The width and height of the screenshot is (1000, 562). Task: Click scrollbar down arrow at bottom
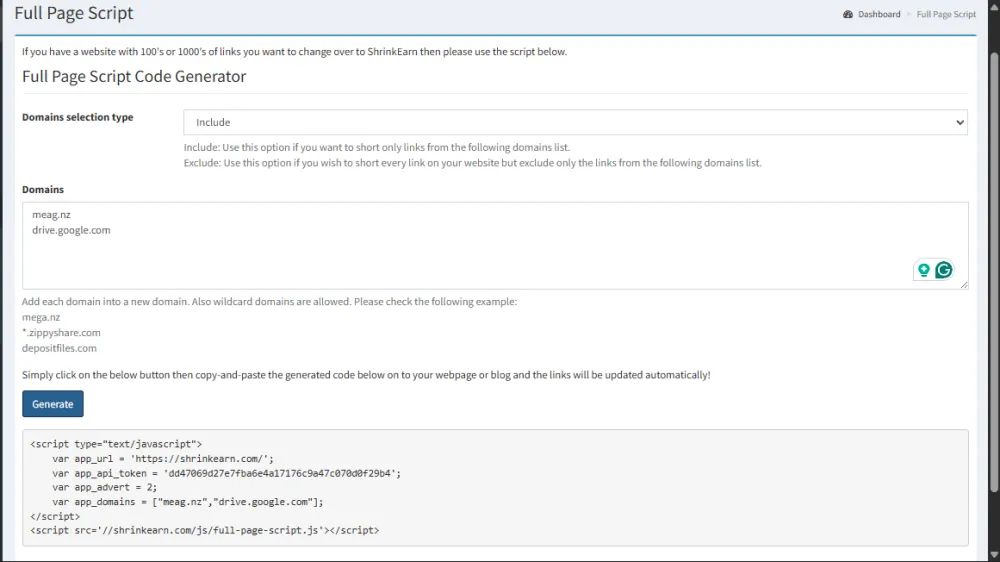[x=994, y=555]
